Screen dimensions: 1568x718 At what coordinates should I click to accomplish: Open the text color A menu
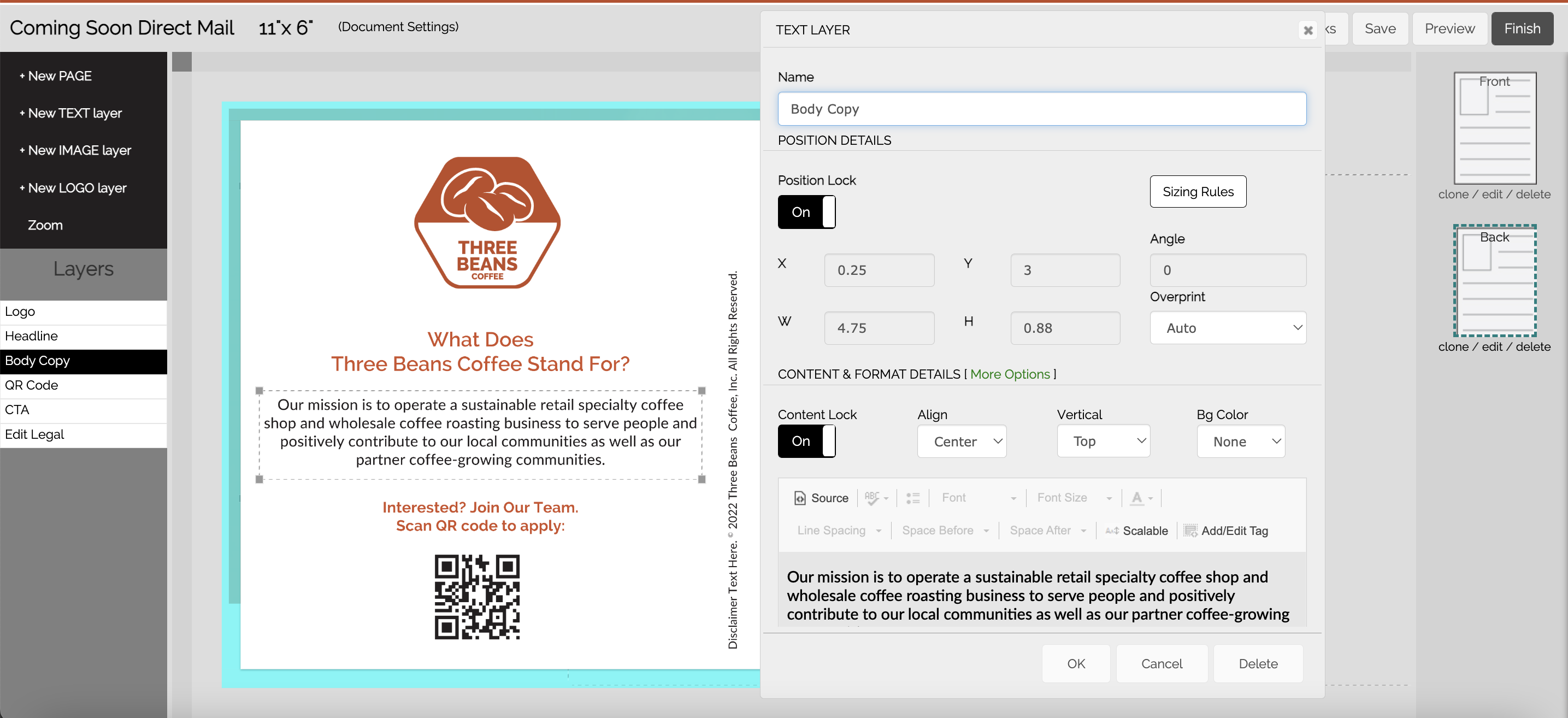point(1141,498)
